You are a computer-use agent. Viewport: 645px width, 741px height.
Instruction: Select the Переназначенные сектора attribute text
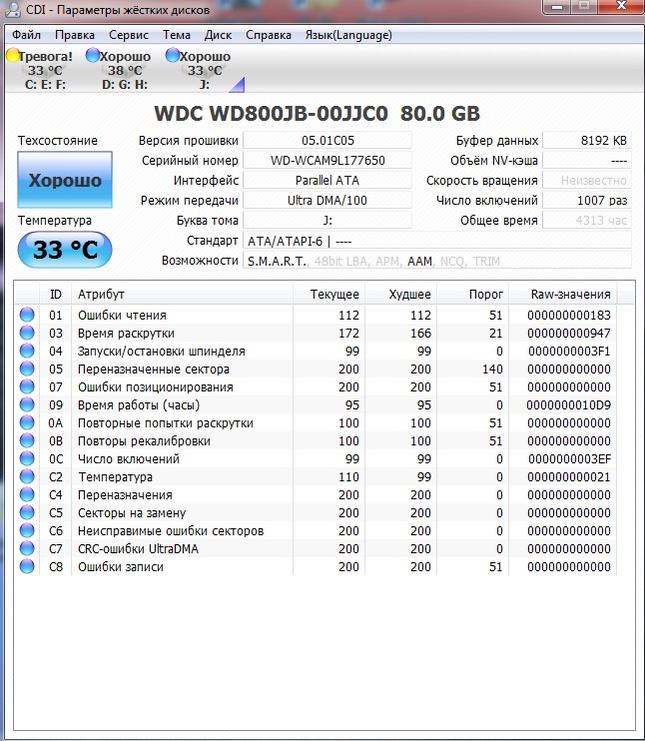pos(154,369)
